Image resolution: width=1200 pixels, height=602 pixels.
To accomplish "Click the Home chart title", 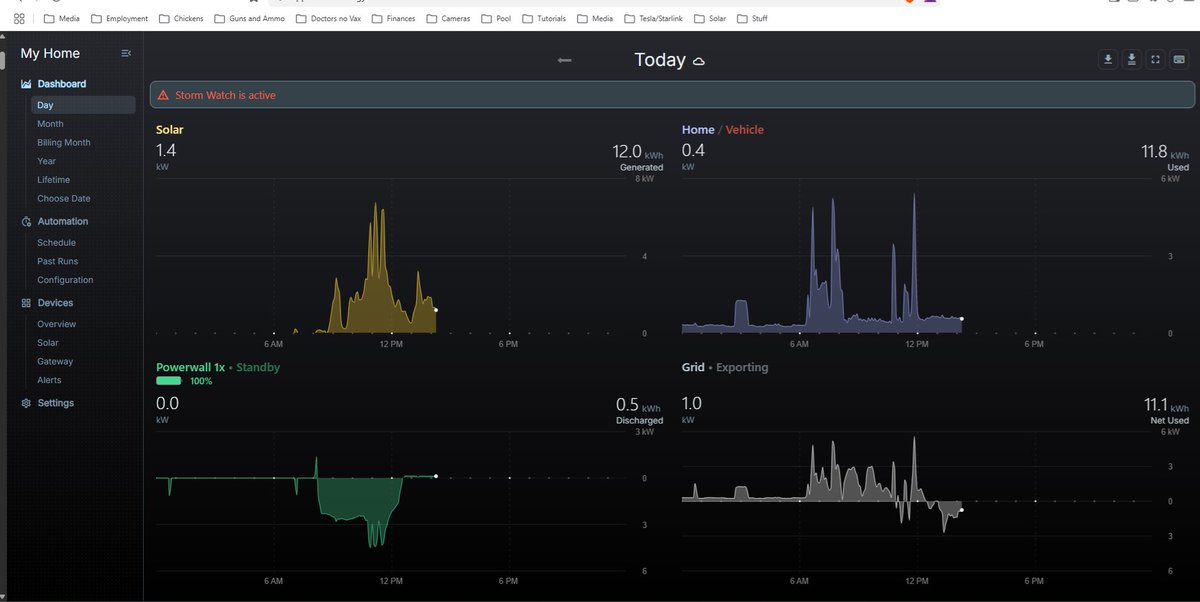I will pos(698,130).
